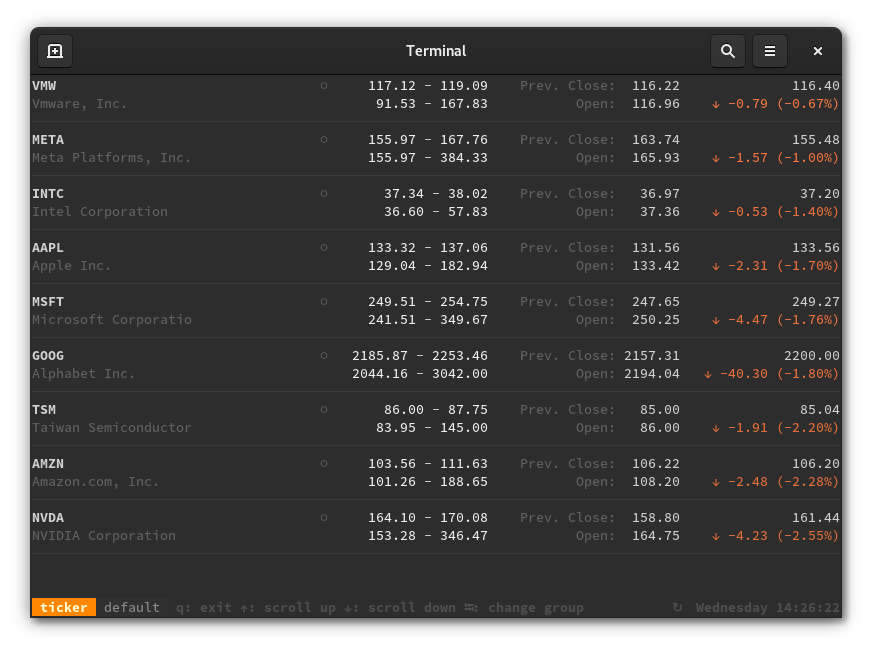
Task: Click the 'Meta Platforms, Inc.' company name
Action: [112, 158]
